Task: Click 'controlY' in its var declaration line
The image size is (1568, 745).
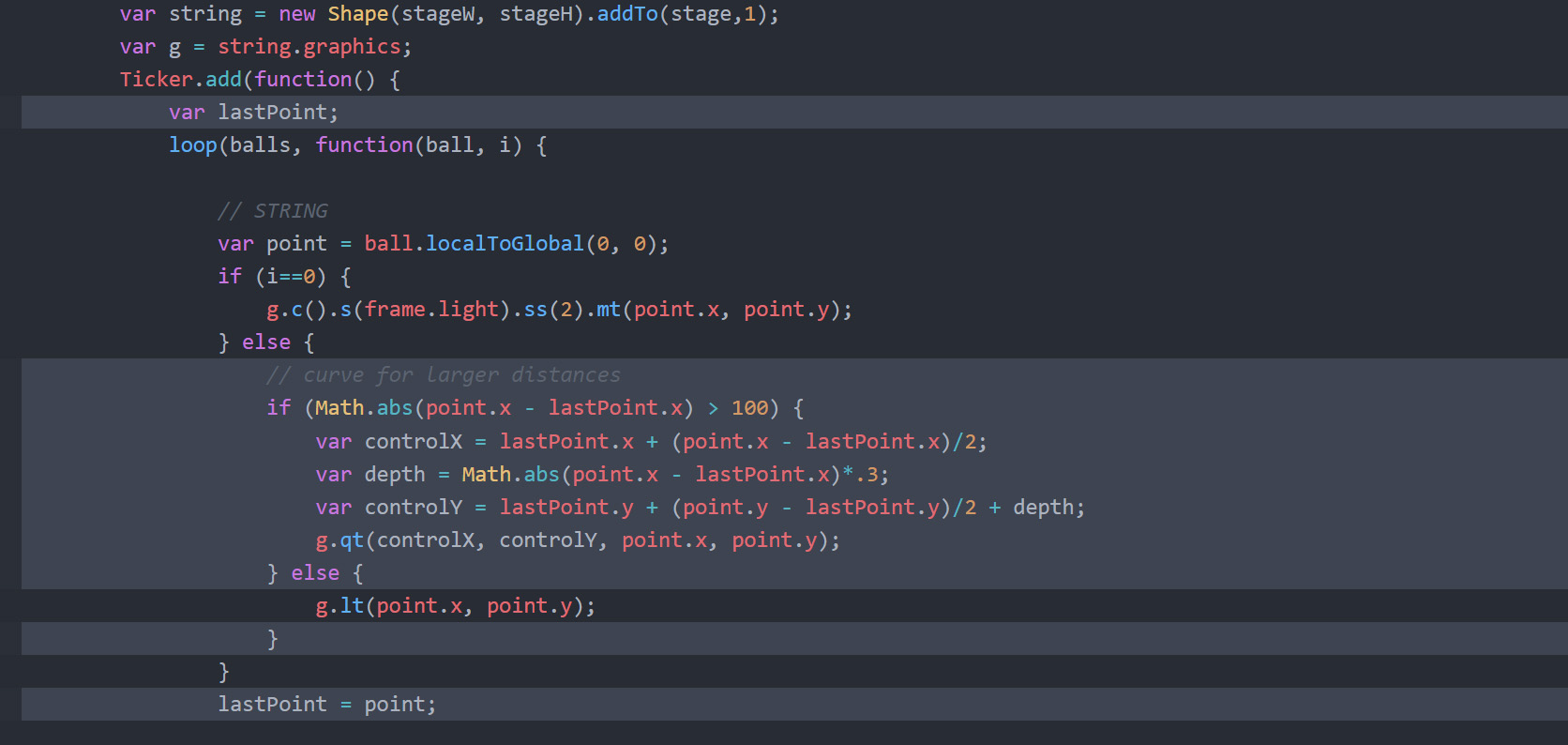Action: point(414,508)
